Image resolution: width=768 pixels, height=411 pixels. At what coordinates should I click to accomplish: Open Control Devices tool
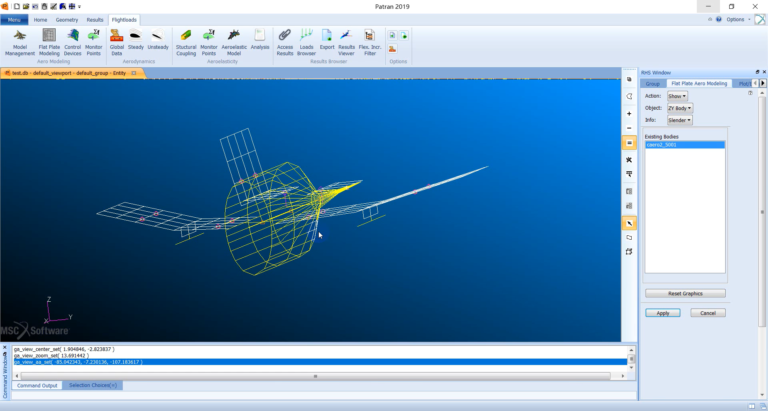(x=72, y=42)
